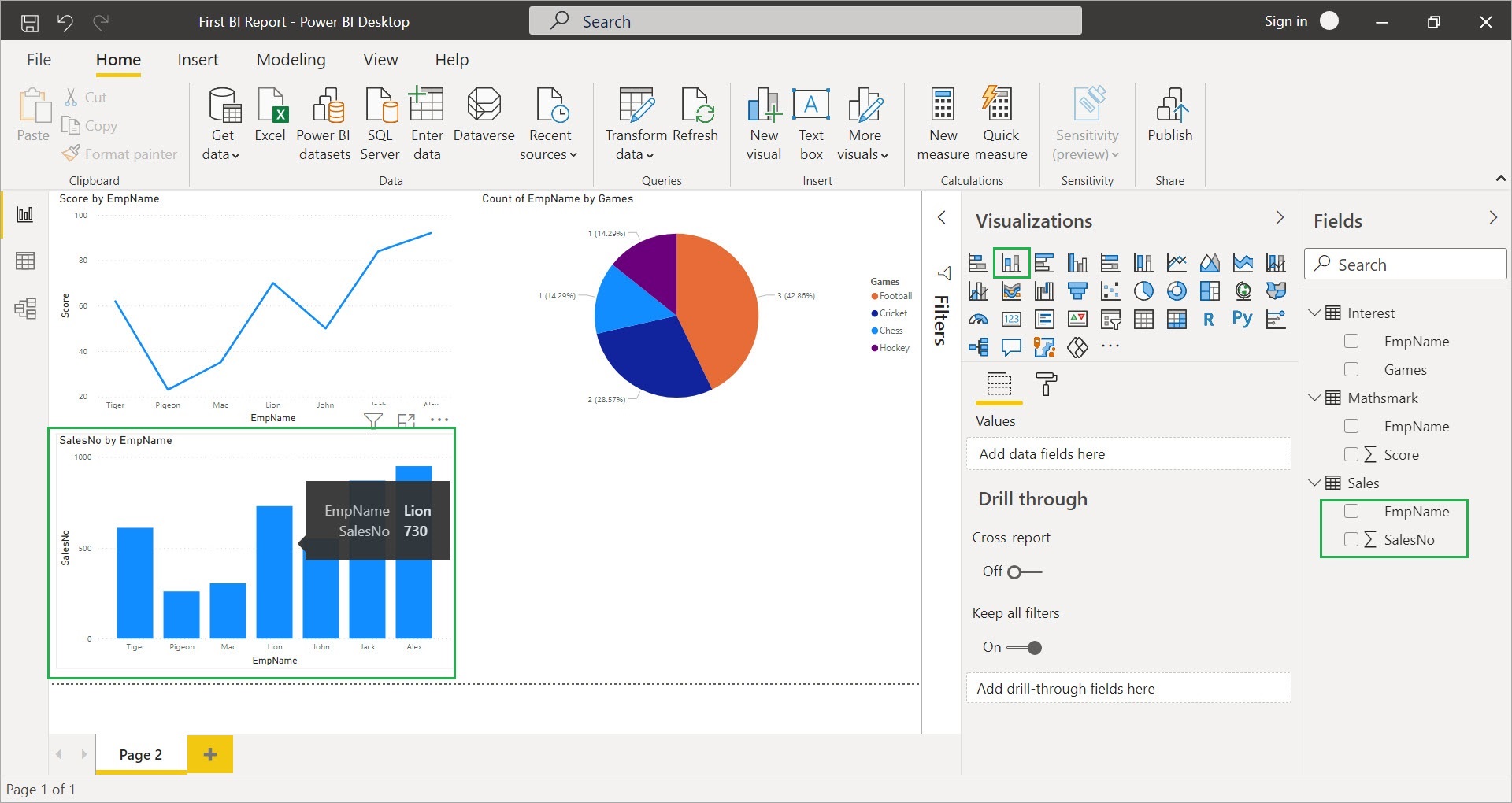Select the R script visual icon
Image resolution: width=1512 pixels, height=803 pixels.
point(1209,319)
